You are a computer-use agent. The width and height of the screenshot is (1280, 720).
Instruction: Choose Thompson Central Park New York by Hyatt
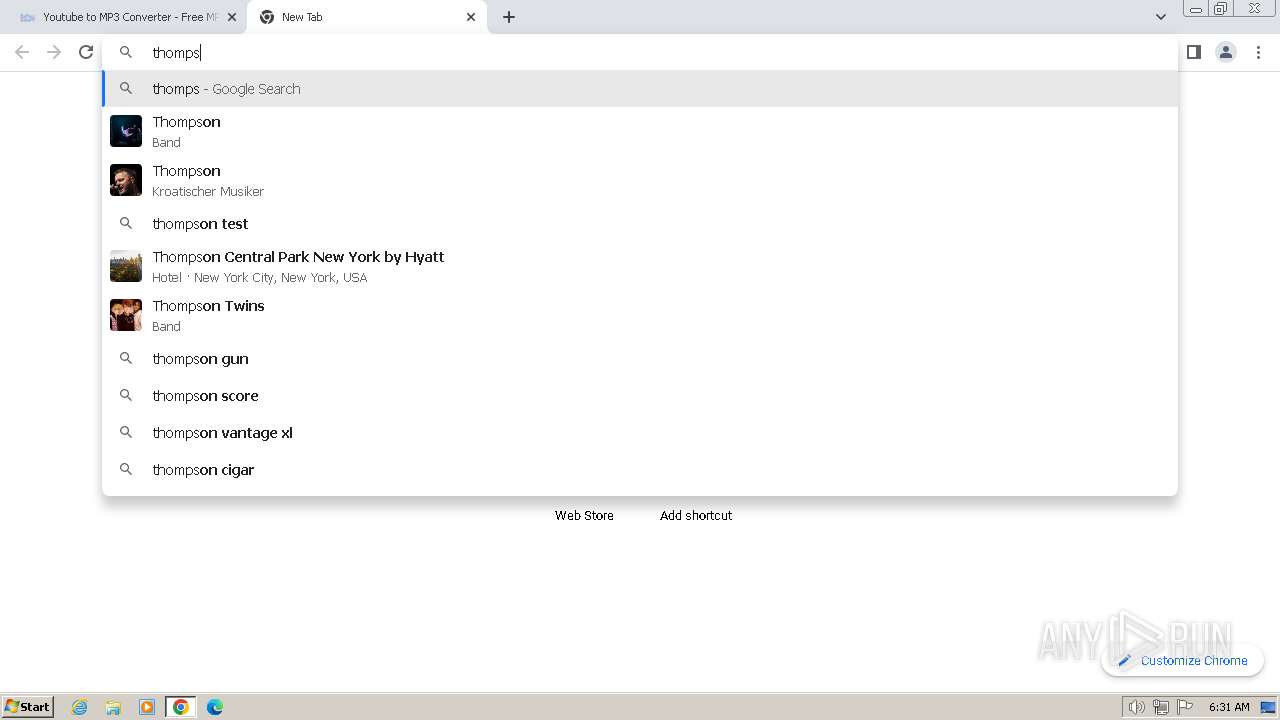coord(640,266)
